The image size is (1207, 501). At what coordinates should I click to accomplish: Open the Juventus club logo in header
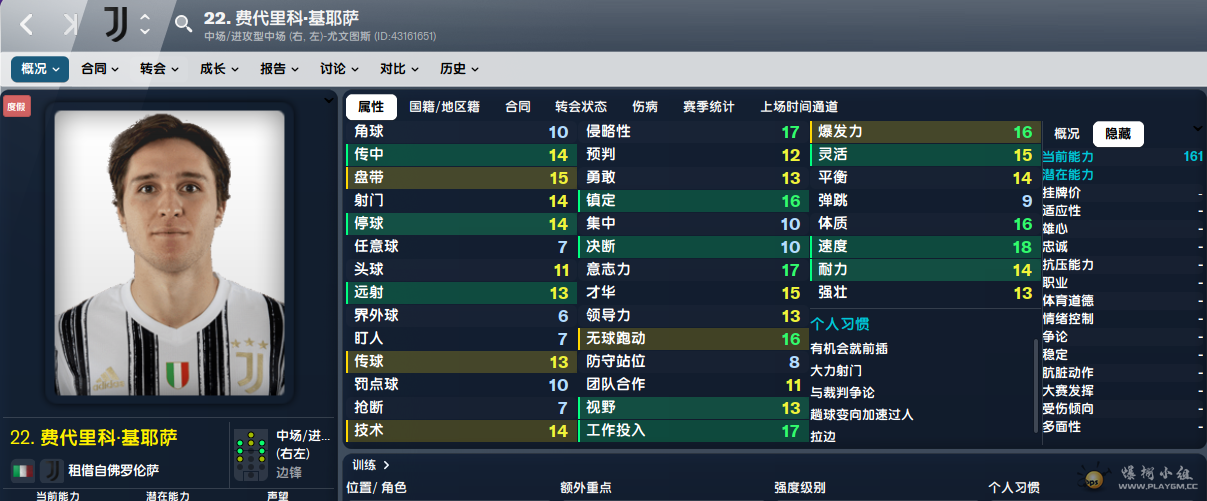point(116,24)
